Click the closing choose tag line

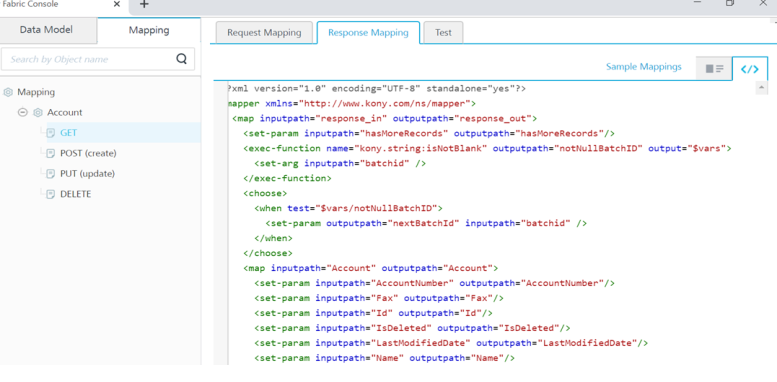point(268,253)
